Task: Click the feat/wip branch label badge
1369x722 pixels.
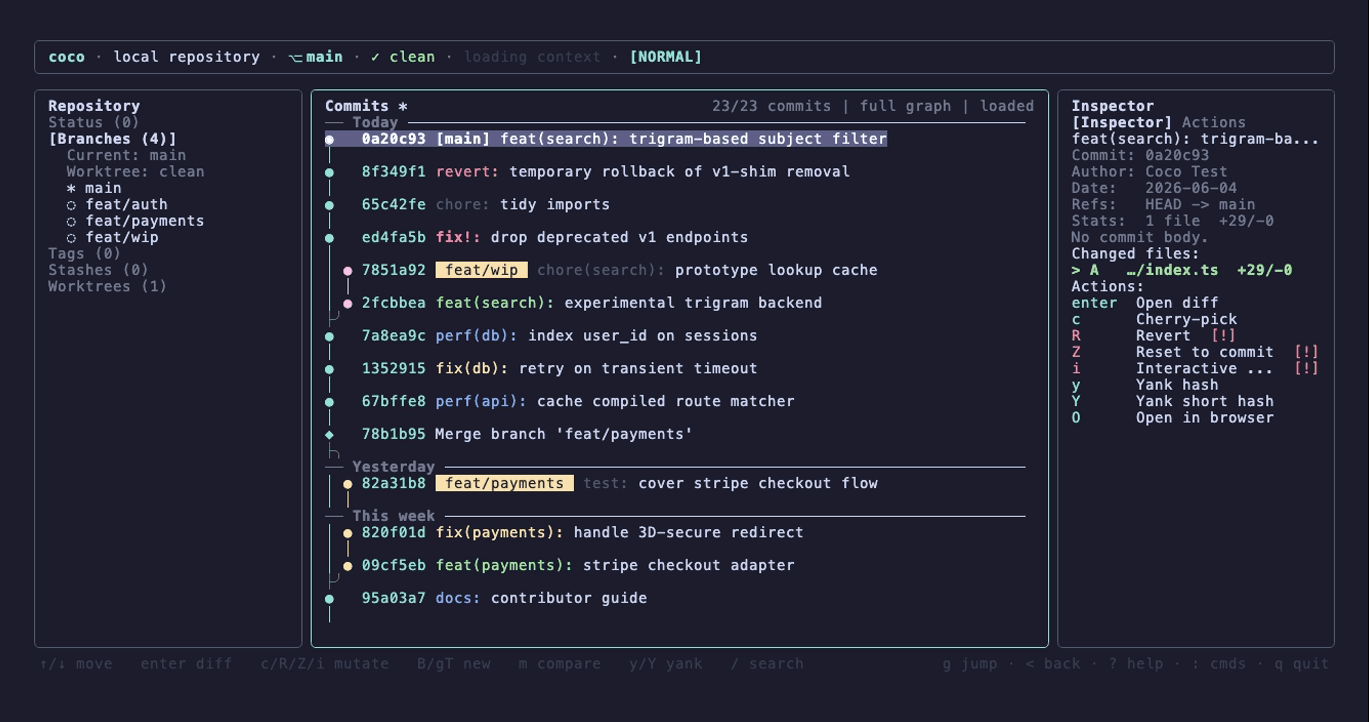Action: tap(482, 270)
